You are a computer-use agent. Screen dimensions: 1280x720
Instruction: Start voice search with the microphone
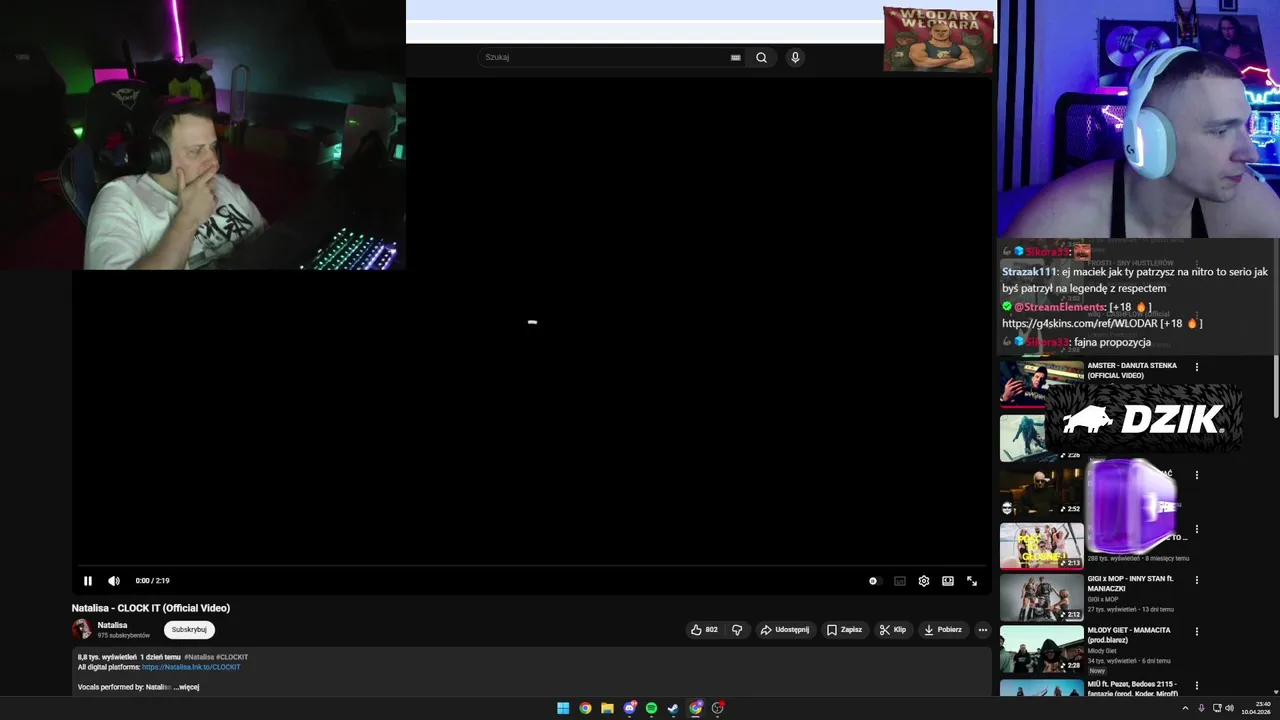(x=795, y=57)
